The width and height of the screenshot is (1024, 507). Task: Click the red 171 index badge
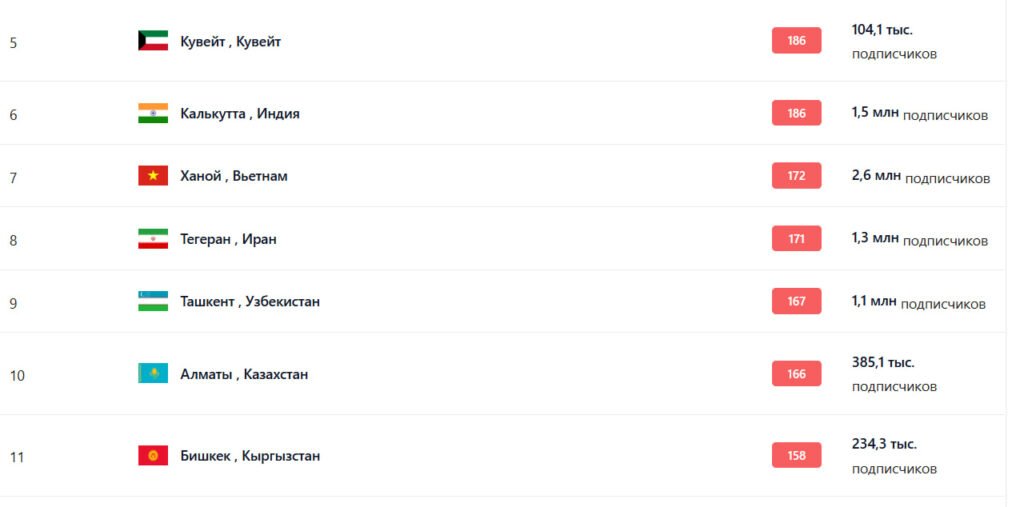[x=796, y=239]
